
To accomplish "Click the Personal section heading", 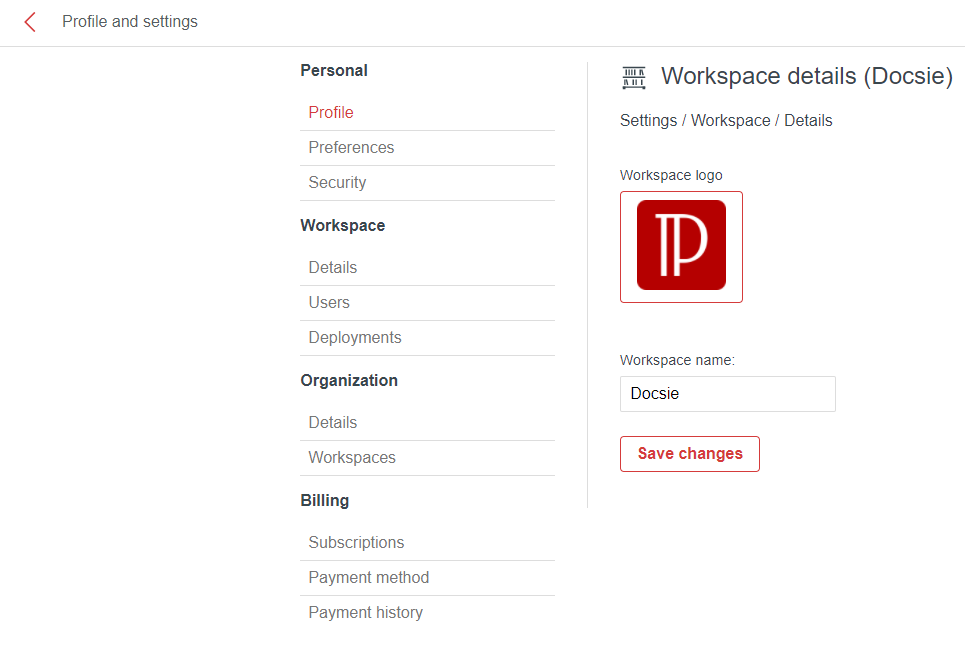I will click(x=334, y=71).
